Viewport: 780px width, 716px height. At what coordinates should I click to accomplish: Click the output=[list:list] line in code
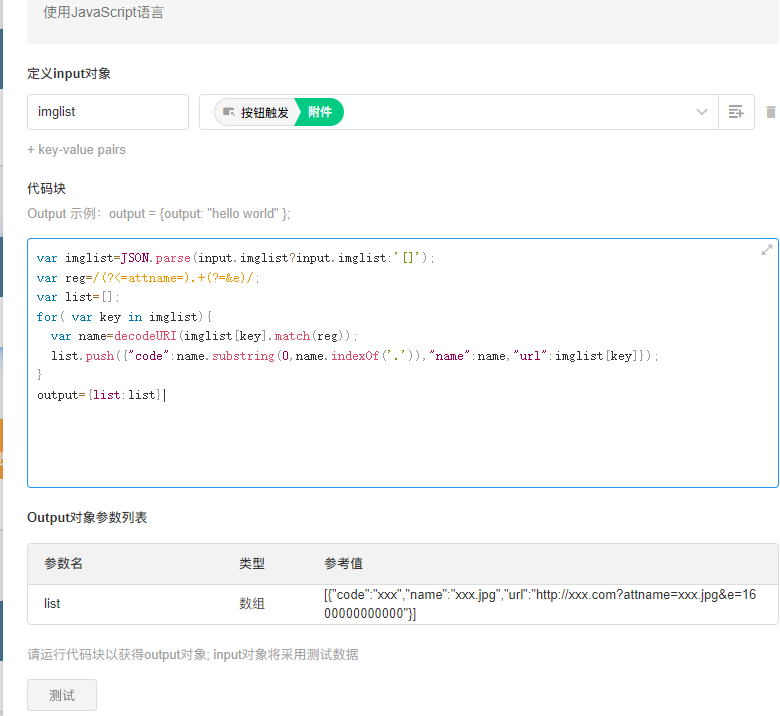coord(100,395)
